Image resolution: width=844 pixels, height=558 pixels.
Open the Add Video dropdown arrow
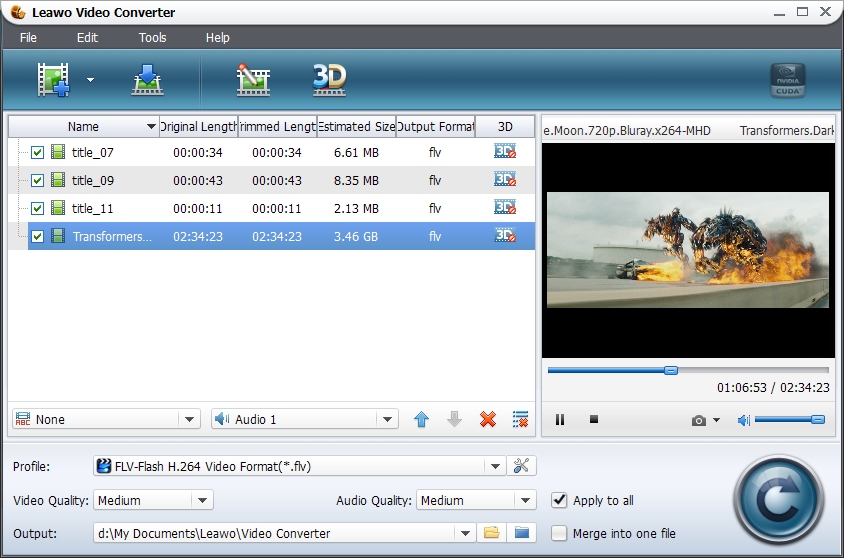(90, 80)
